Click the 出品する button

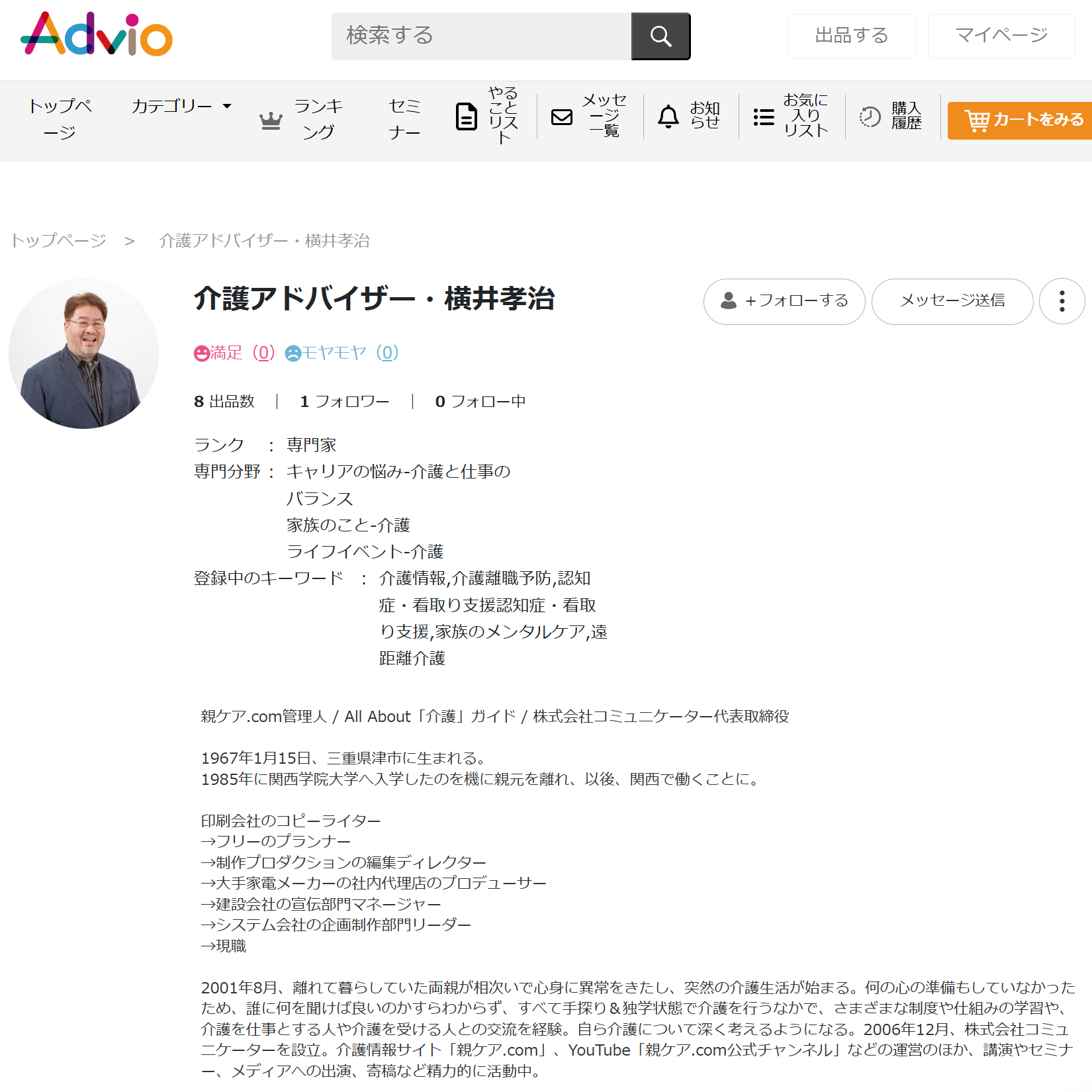[851, 36]
